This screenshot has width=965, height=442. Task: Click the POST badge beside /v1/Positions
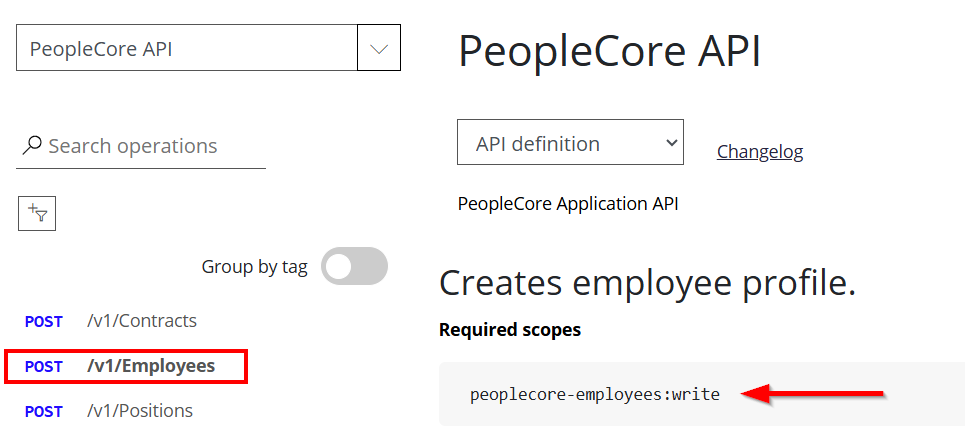(x=44, y=412)
